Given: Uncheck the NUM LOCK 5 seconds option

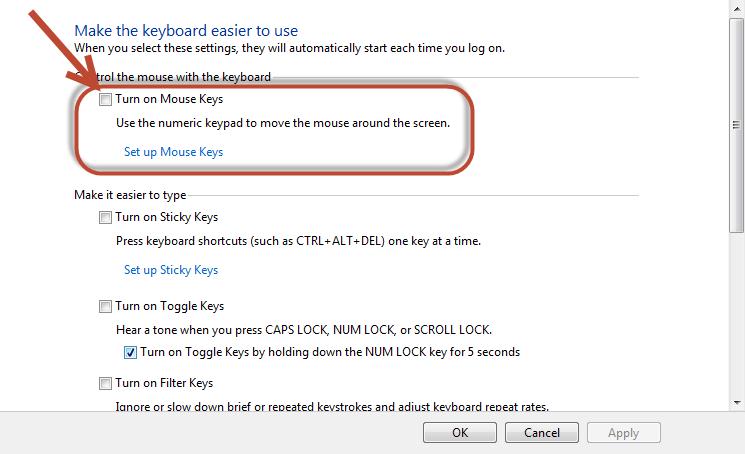Looking at the screenshot, I should (131, 352).
